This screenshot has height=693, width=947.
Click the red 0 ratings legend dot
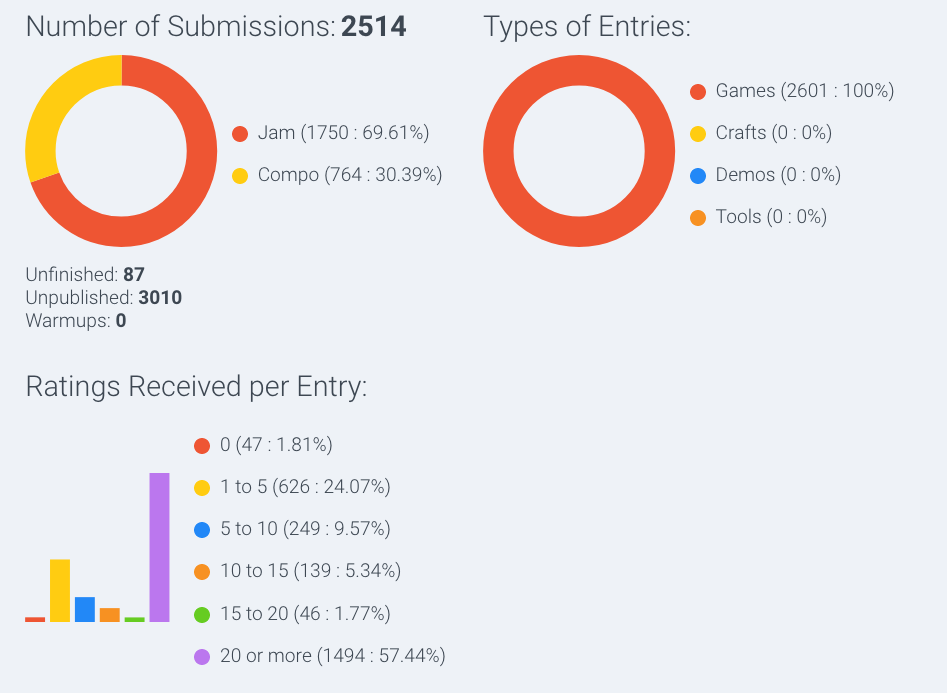click(202, 446)
